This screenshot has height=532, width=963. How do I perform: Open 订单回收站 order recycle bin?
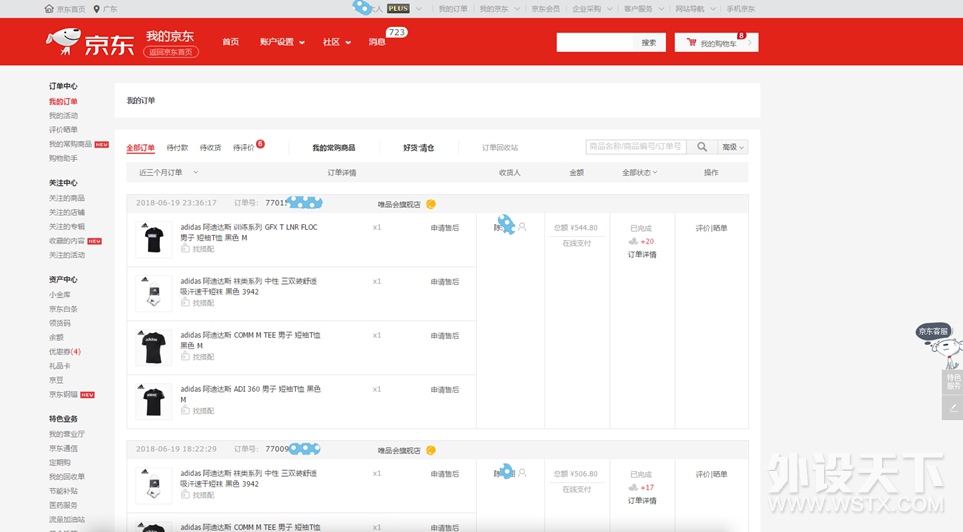[x=500, y=148]
